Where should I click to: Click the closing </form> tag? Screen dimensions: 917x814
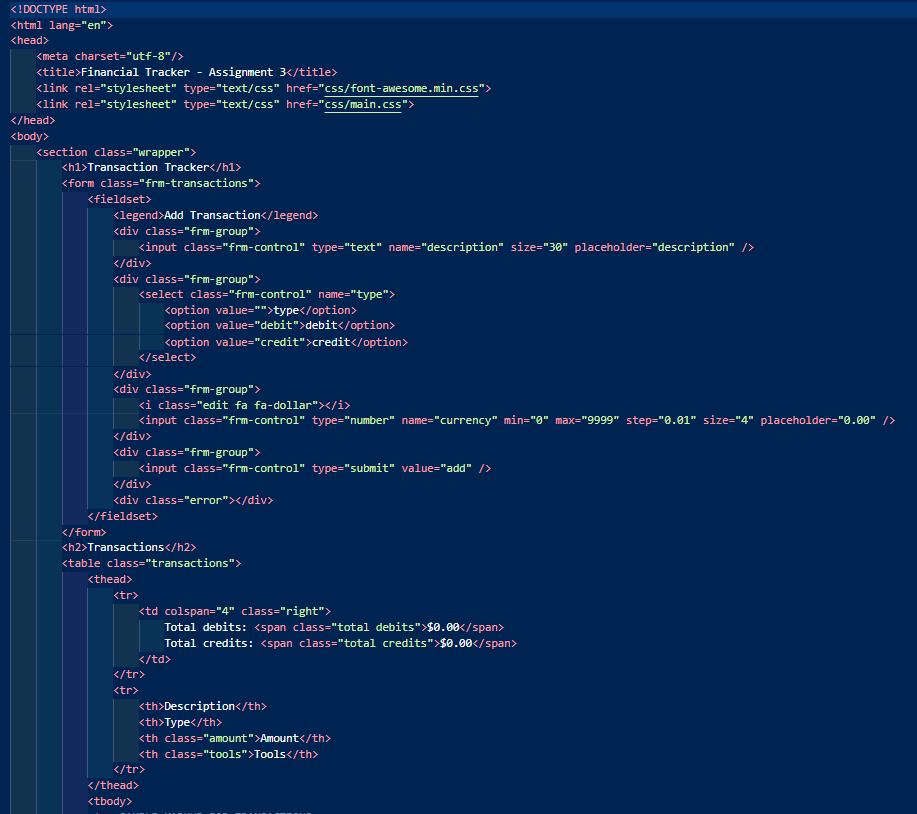84,532
